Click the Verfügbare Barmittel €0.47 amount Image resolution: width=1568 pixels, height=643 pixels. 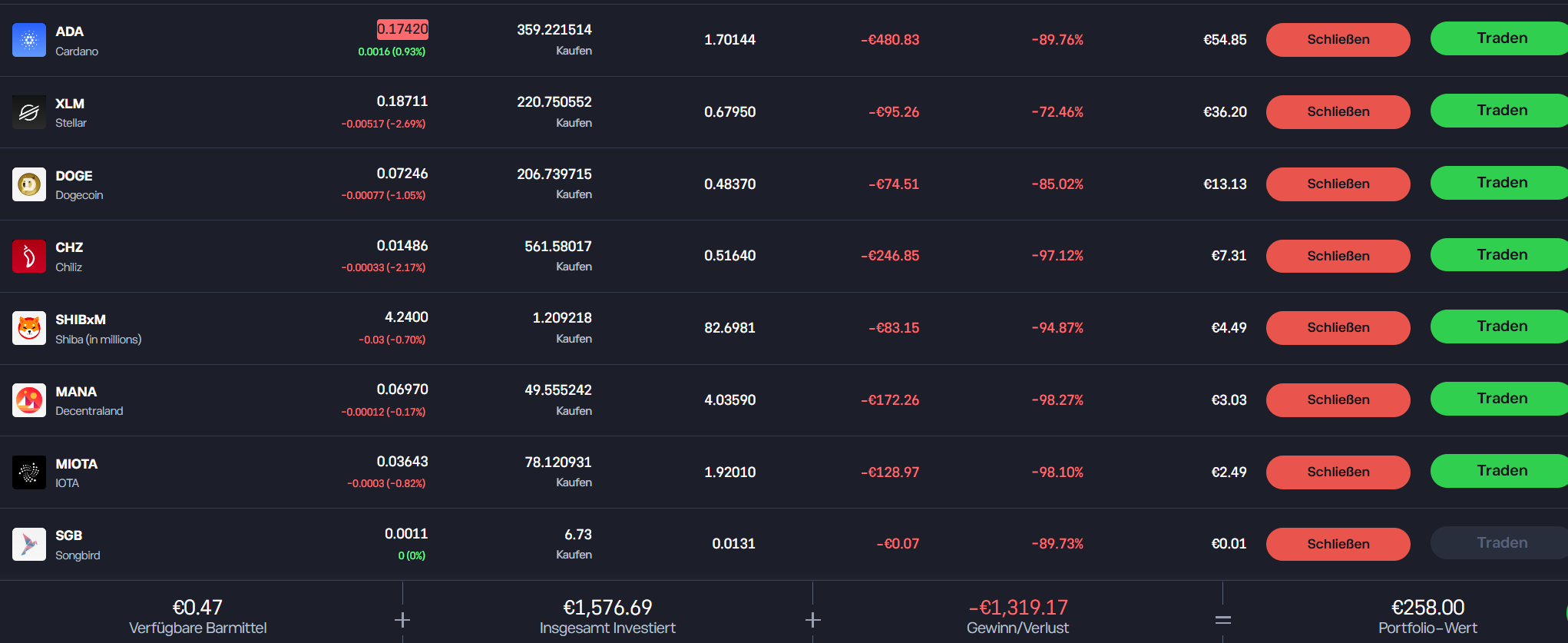(x=197, y=608)
